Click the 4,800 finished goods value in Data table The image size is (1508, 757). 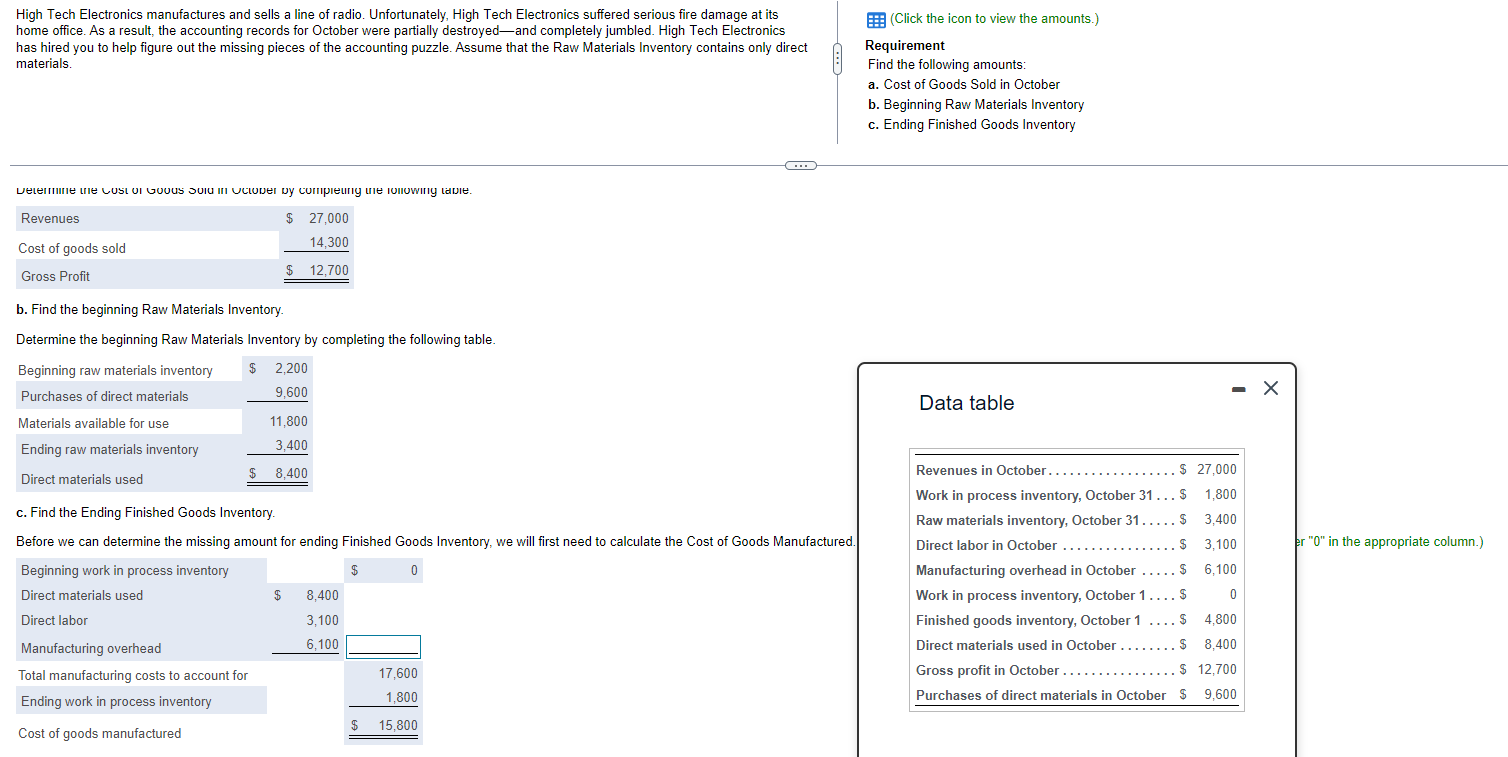[1219, 619]
